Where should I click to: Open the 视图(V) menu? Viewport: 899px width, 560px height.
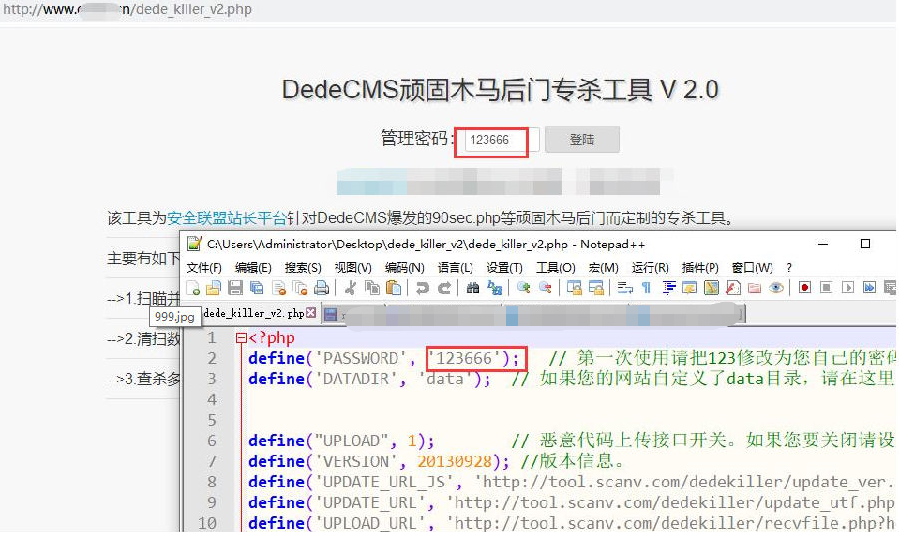353,268
